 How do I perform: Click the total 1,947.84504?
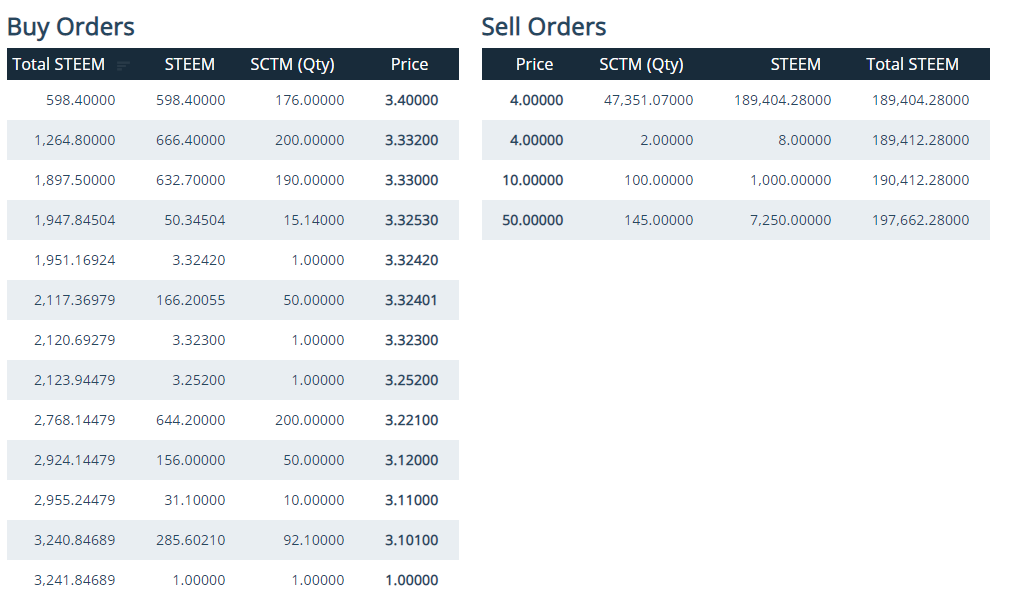pyautogui.click(x=75, y=220)
